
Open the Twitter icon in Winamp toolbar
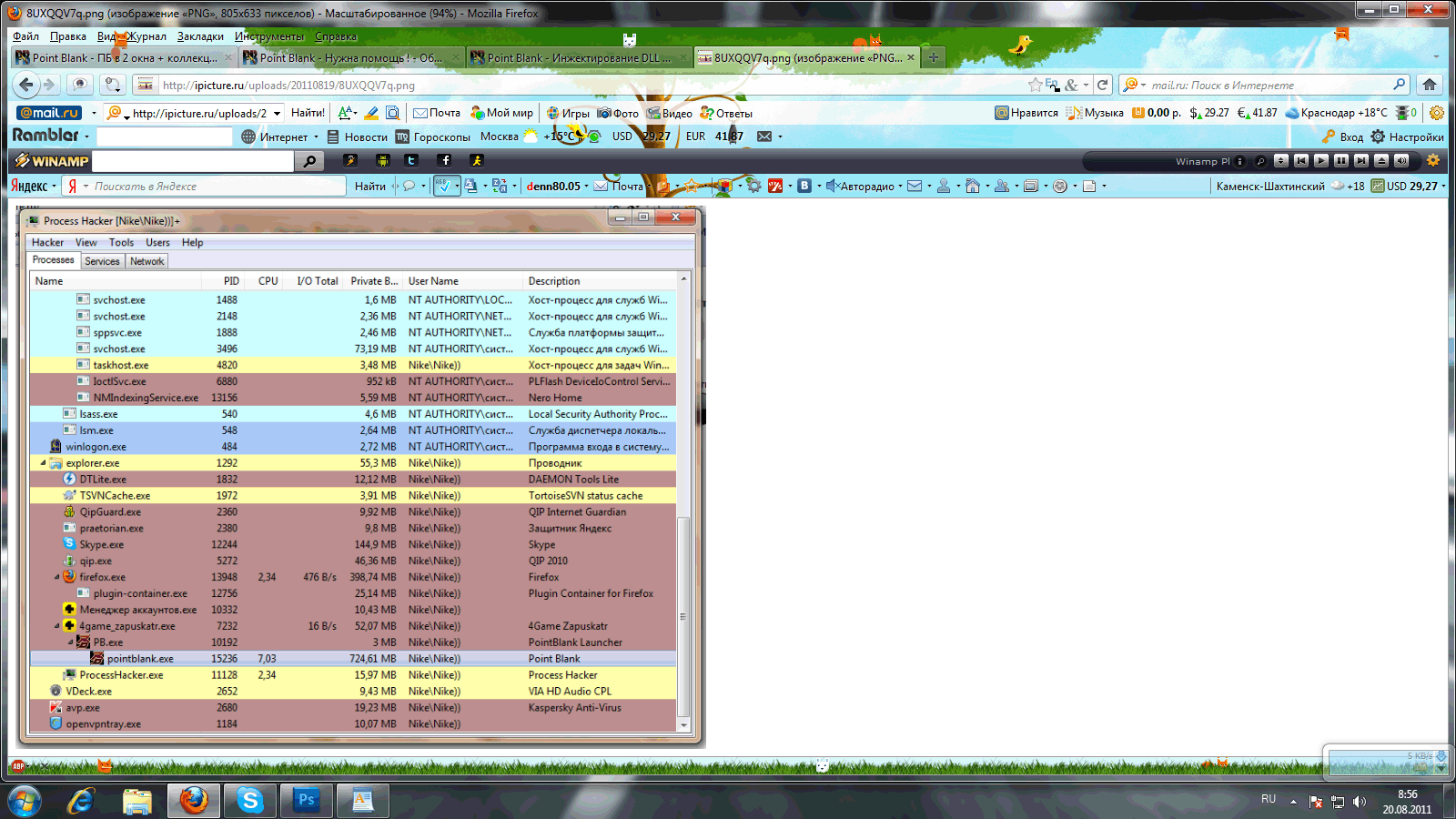pyautogui.click(x=411, y=160)
